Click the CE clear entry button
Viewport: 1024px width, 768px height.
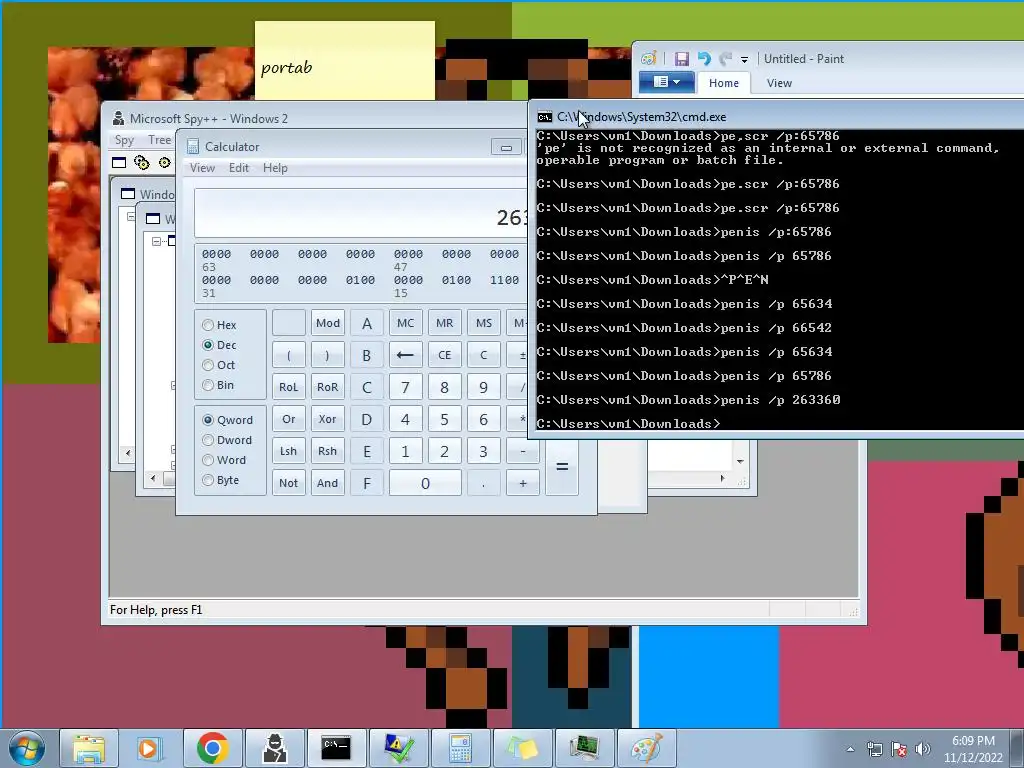pos(445,355)
